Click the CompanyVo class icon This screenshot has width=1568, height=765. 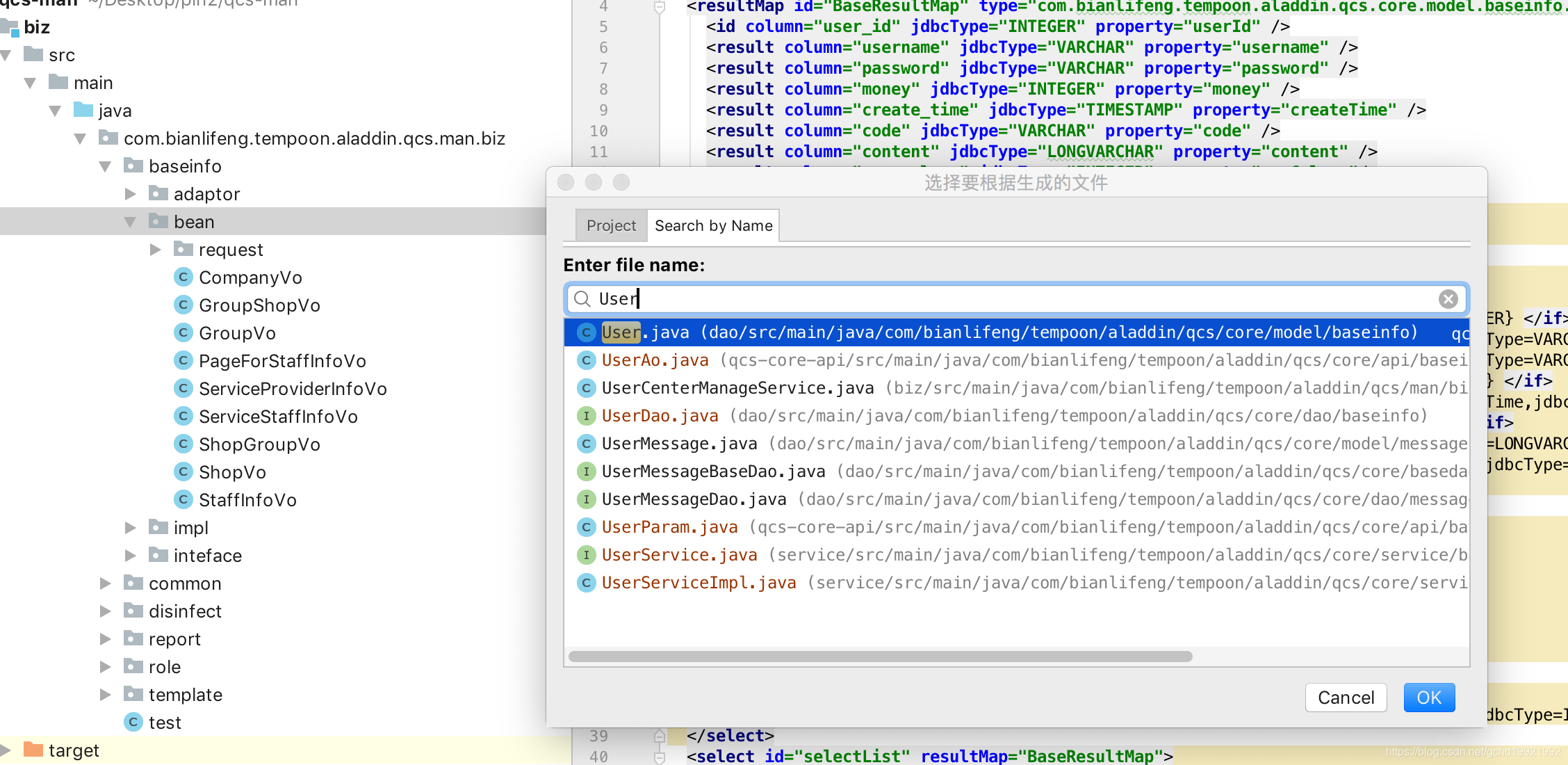183,277
